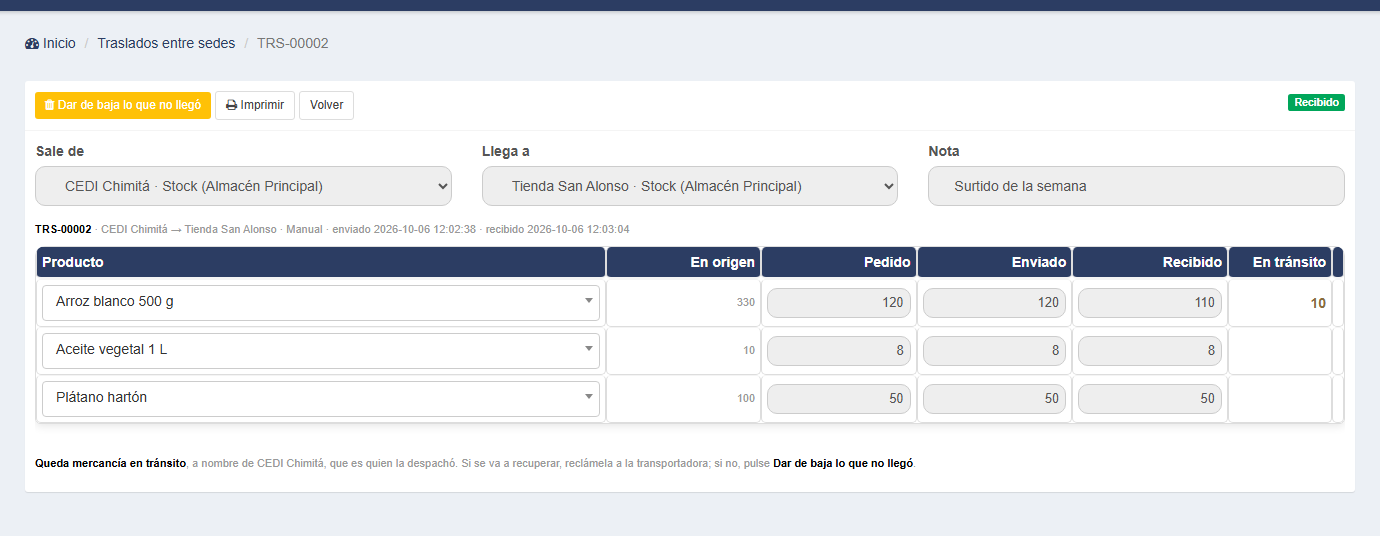Click En tránsito value 10 for Arroz
This screenshot has height=536, width=1380.
[x=1318, y=303]
